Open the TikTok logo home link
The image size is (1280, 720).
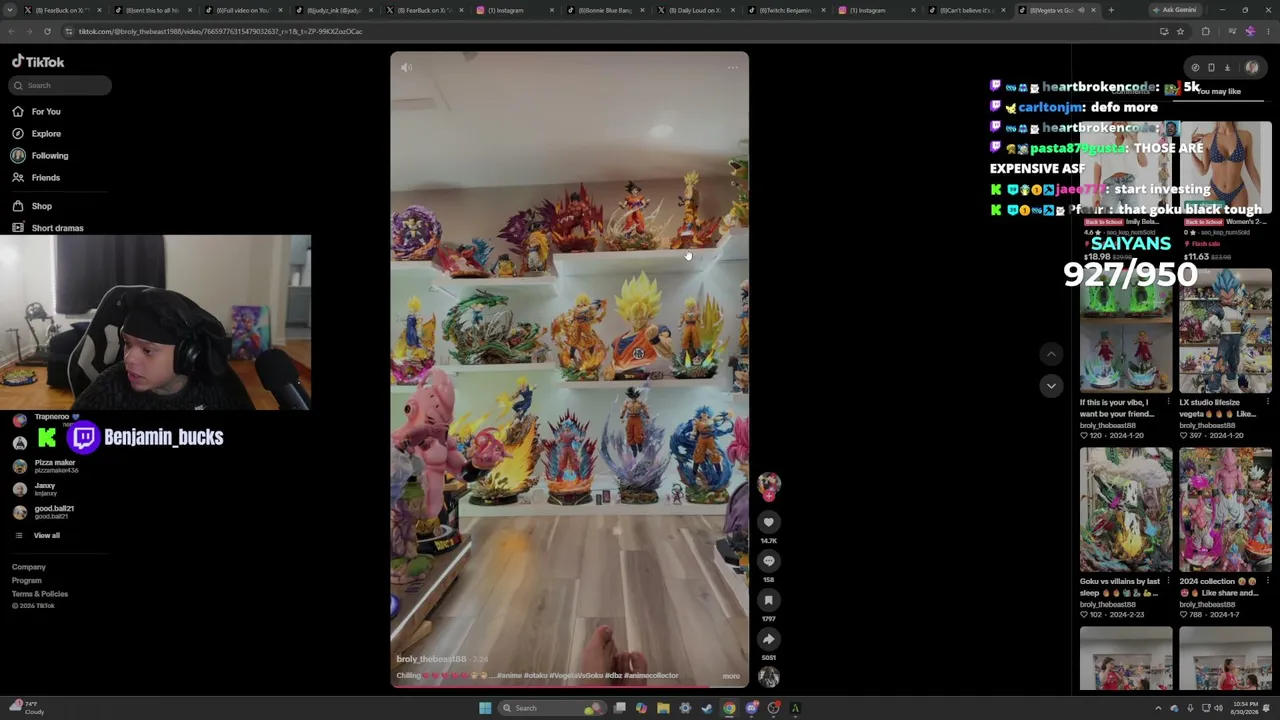38,62
